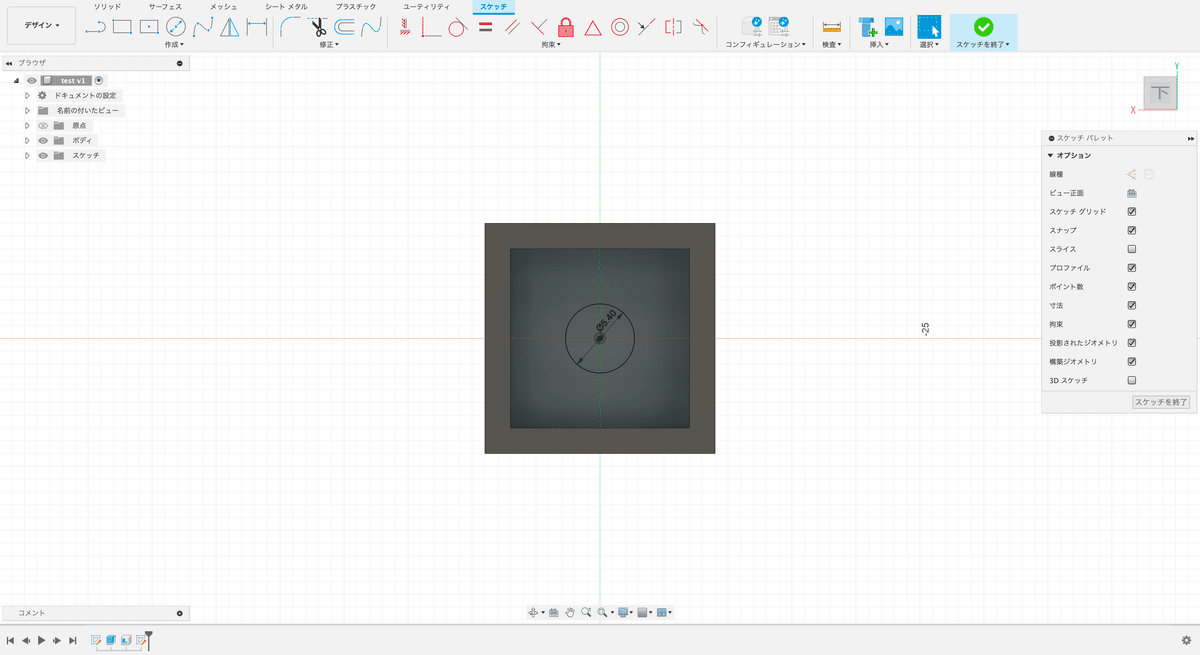Viewport: 1200px width, 655px height.
Task: Apply the Horizontal/Vertical constraint
Action: point(404,27)
